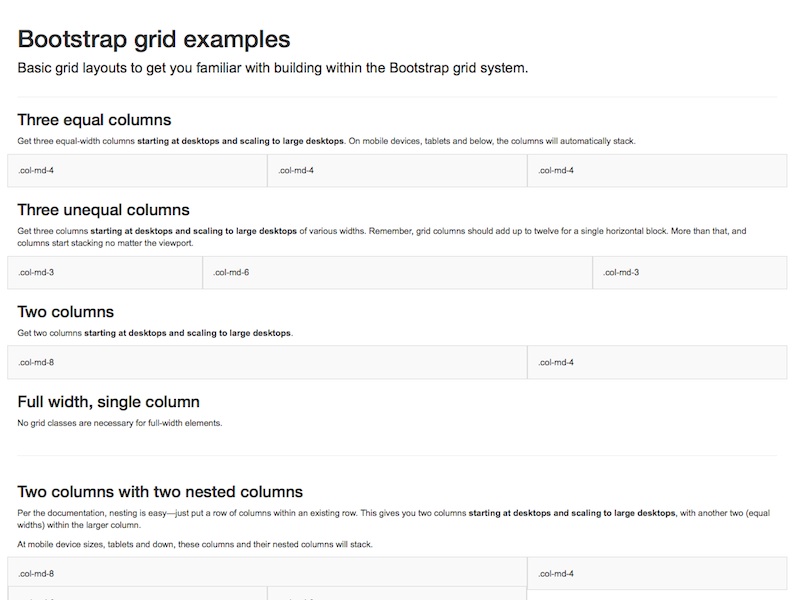Click the wide .col-md-6 cell
Image resolution: width=800 pixels, height=600 pixels.
pyautogui.click(x=397, y=273)
